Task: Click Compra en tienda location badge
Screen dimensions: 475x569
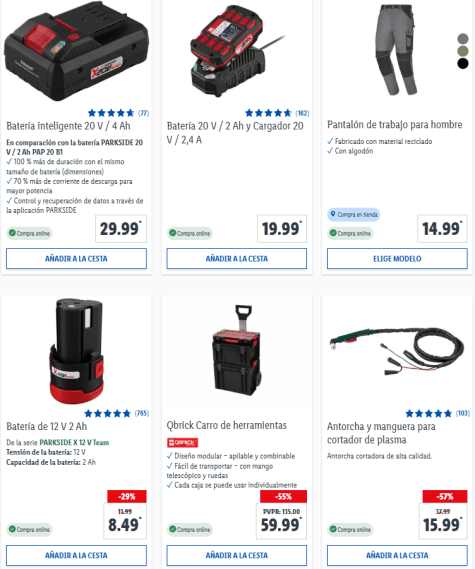Action: (x=353, y=214)
